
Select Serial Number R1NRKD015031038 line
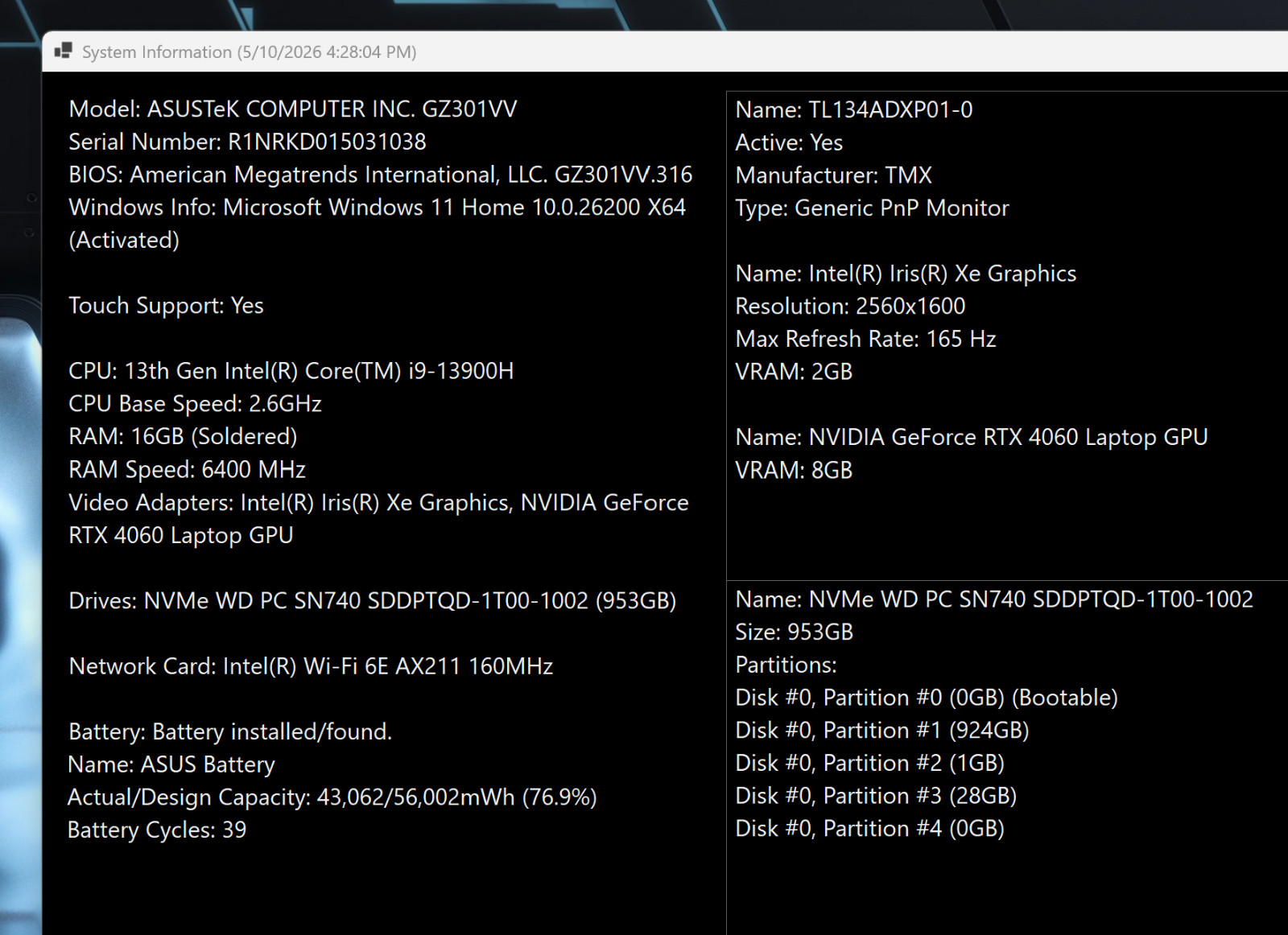(247, 142)
